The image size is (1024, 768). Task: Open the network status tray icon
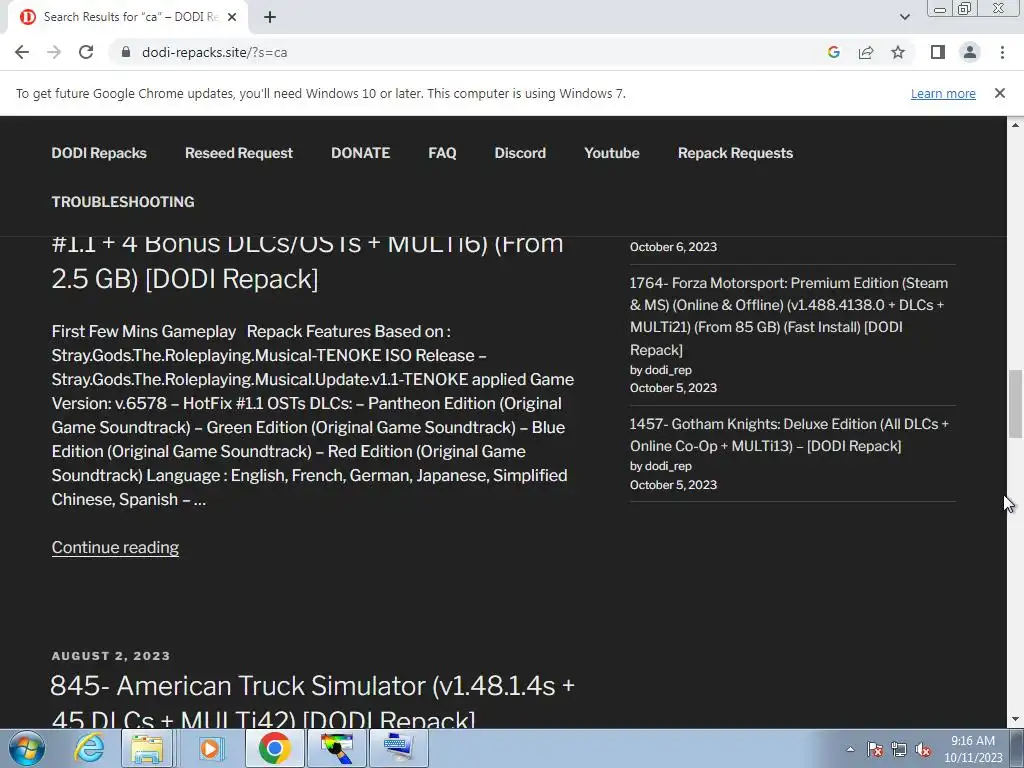point(899,749)
